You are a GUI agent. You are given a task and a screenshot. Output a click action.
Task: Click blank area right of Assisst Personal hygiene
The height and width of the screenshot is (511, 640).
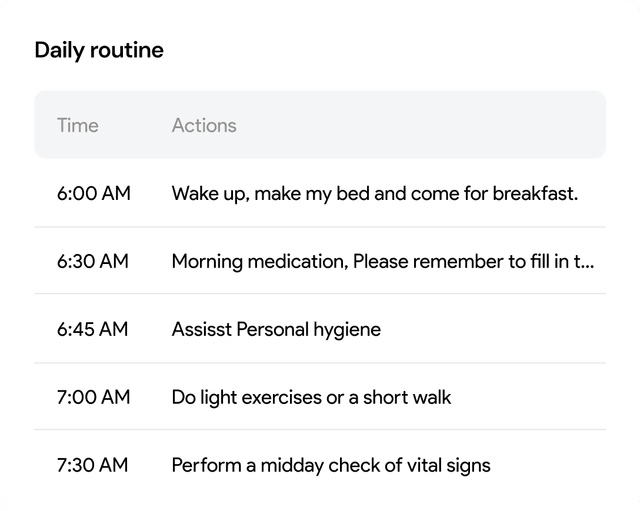pyautogui.click(x=493, y=329)
